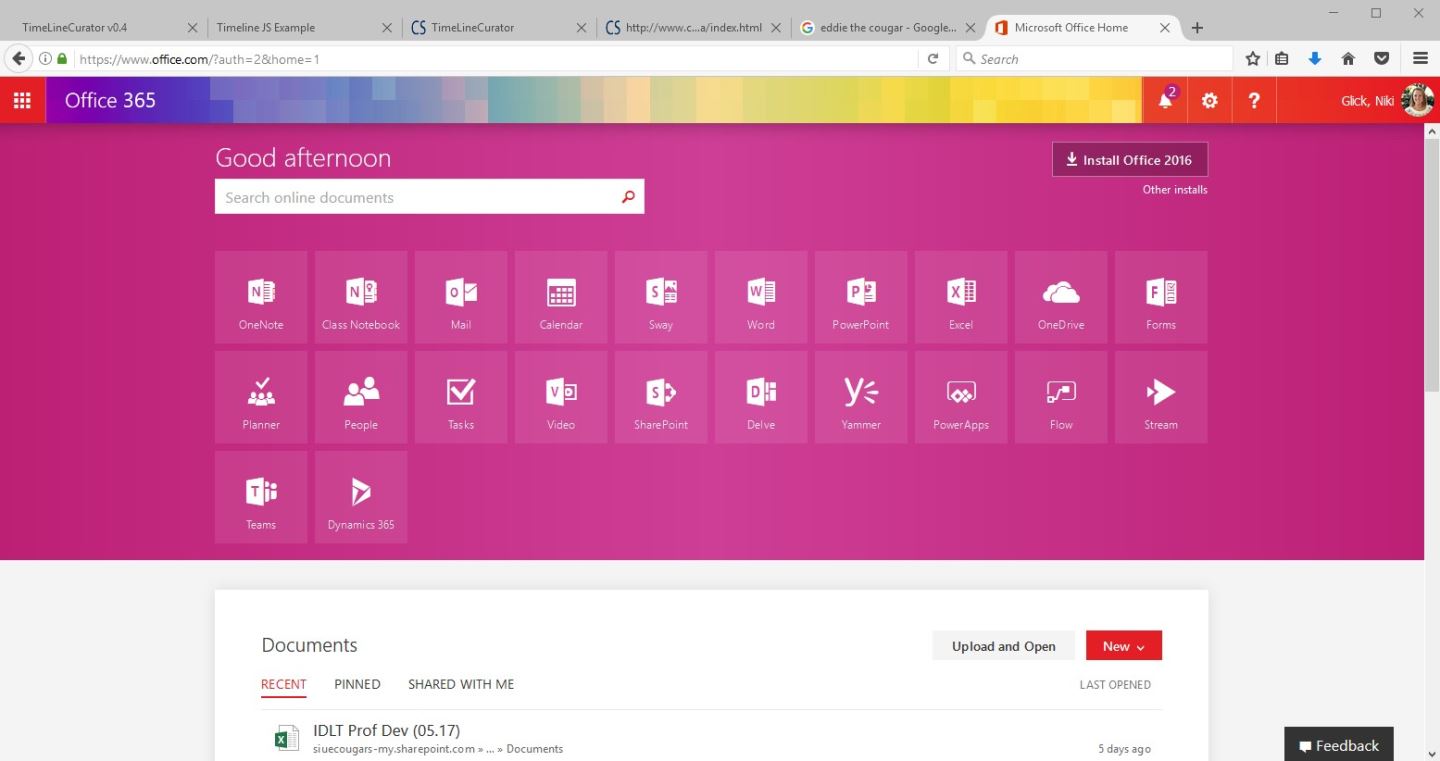Screen dimensions: 1440x761
Task: Open the Planner app tile
Action: pyautogui.click(x=261, y=397)
